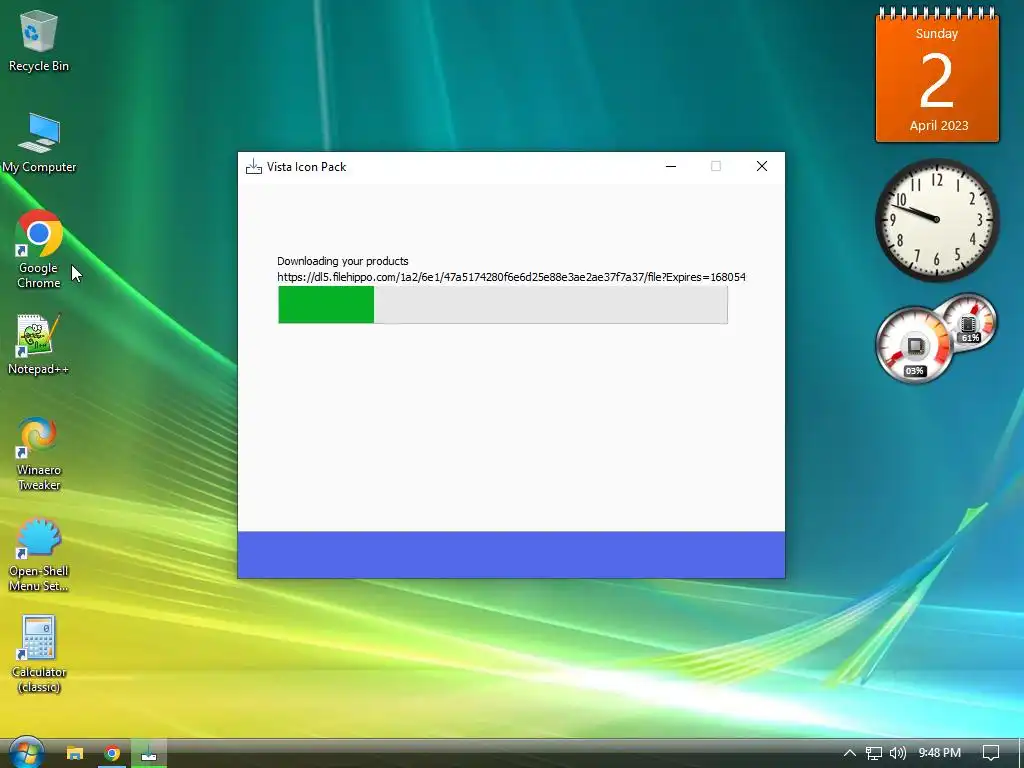The width and height of the screenshot is (1024, 768).
Task: Click the installer icon in the title bar
Action: [x=253, y=167]
